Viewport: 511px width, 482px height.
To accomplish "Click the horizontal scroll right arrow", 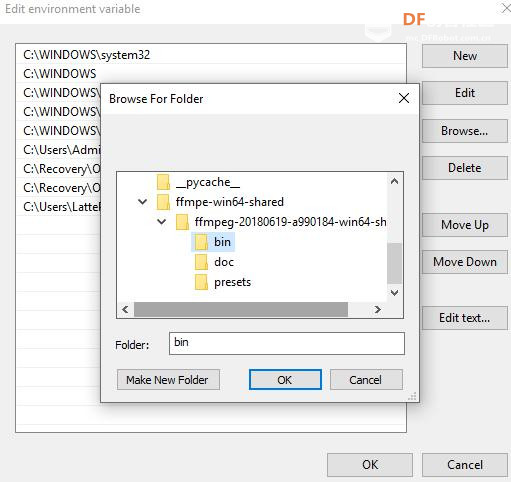I will [x=378, y=310].
